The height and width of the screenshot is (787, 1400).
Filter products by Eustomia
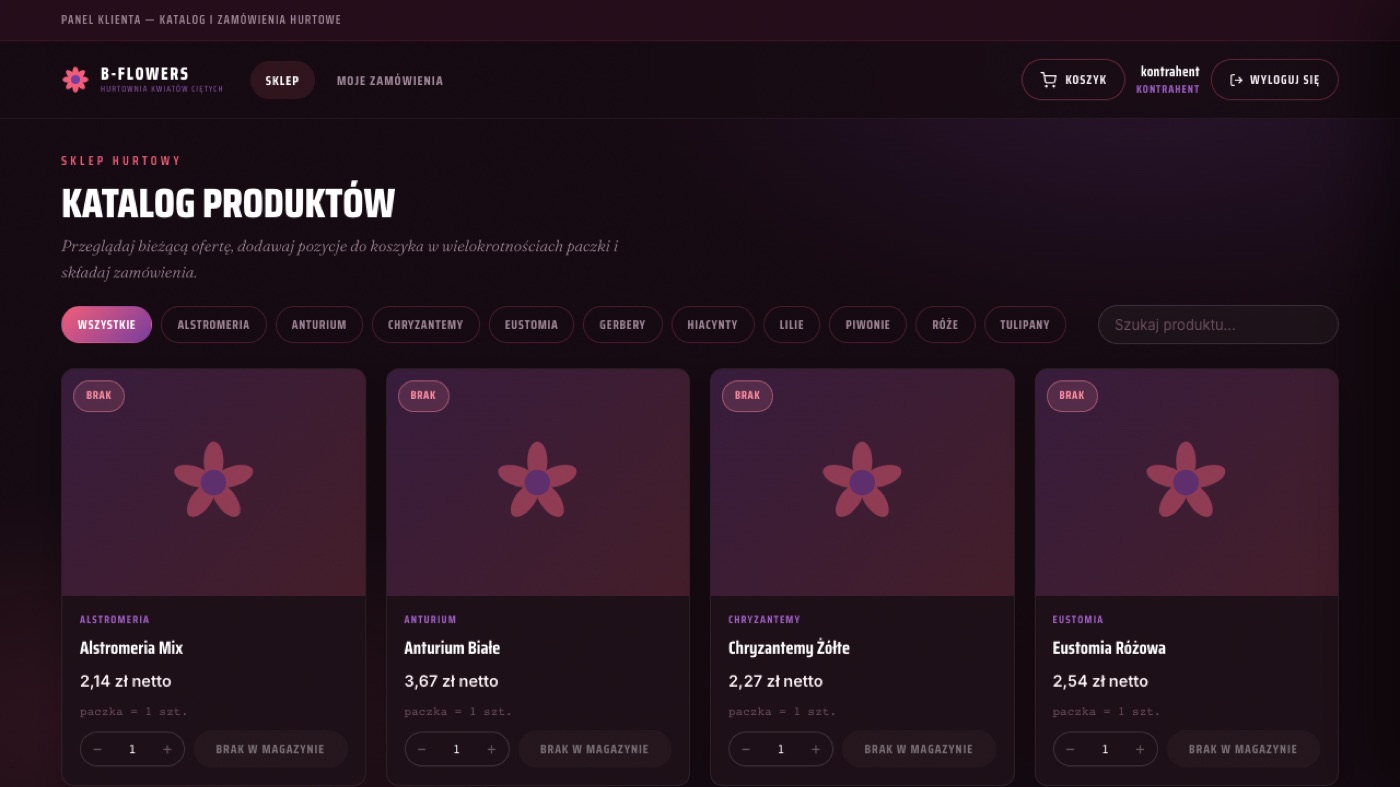531,325
